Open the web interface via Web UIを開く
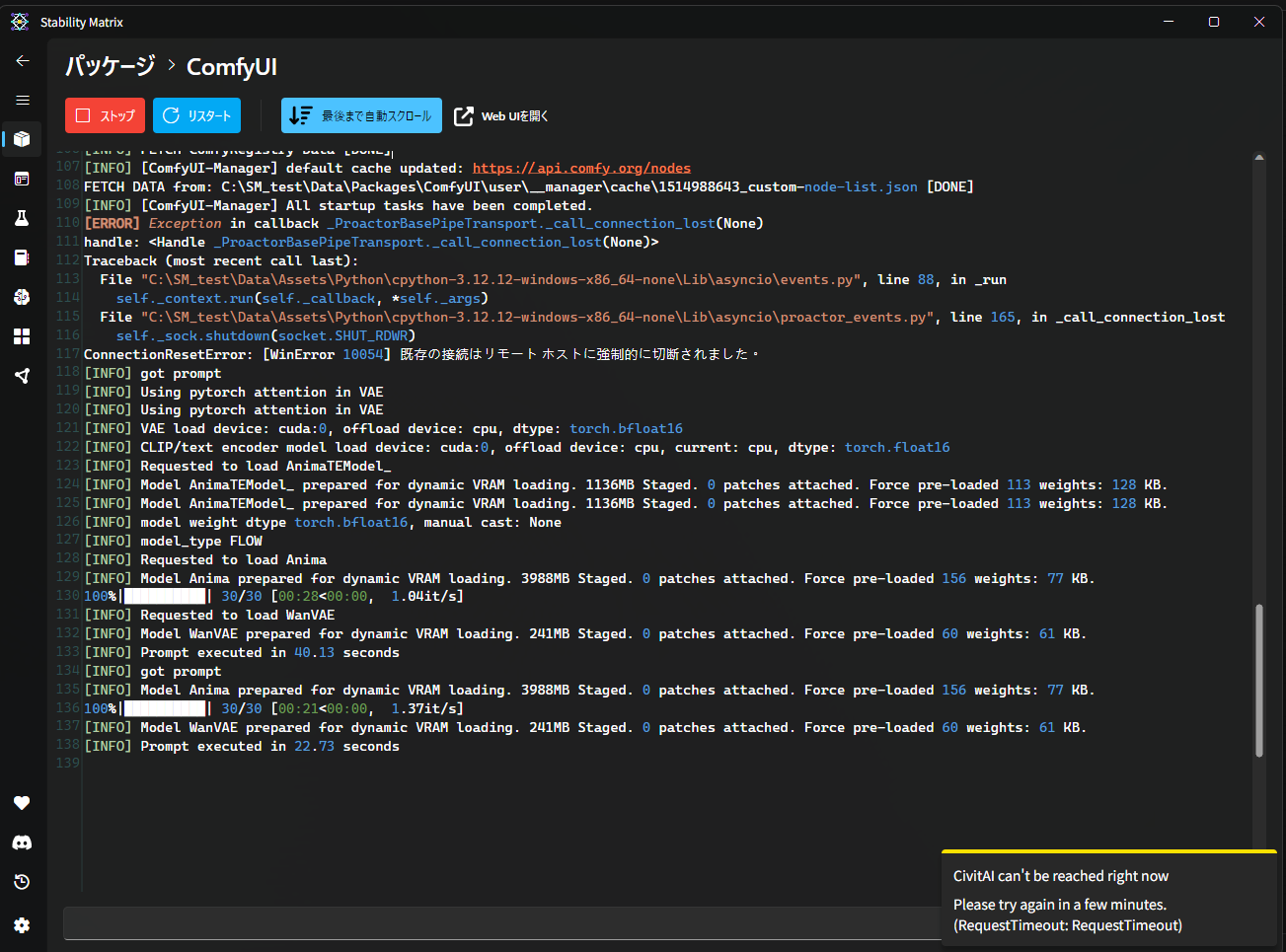The width and height of the screenshot is (1286, 952). pyautogui.click(x=500, y=115)
